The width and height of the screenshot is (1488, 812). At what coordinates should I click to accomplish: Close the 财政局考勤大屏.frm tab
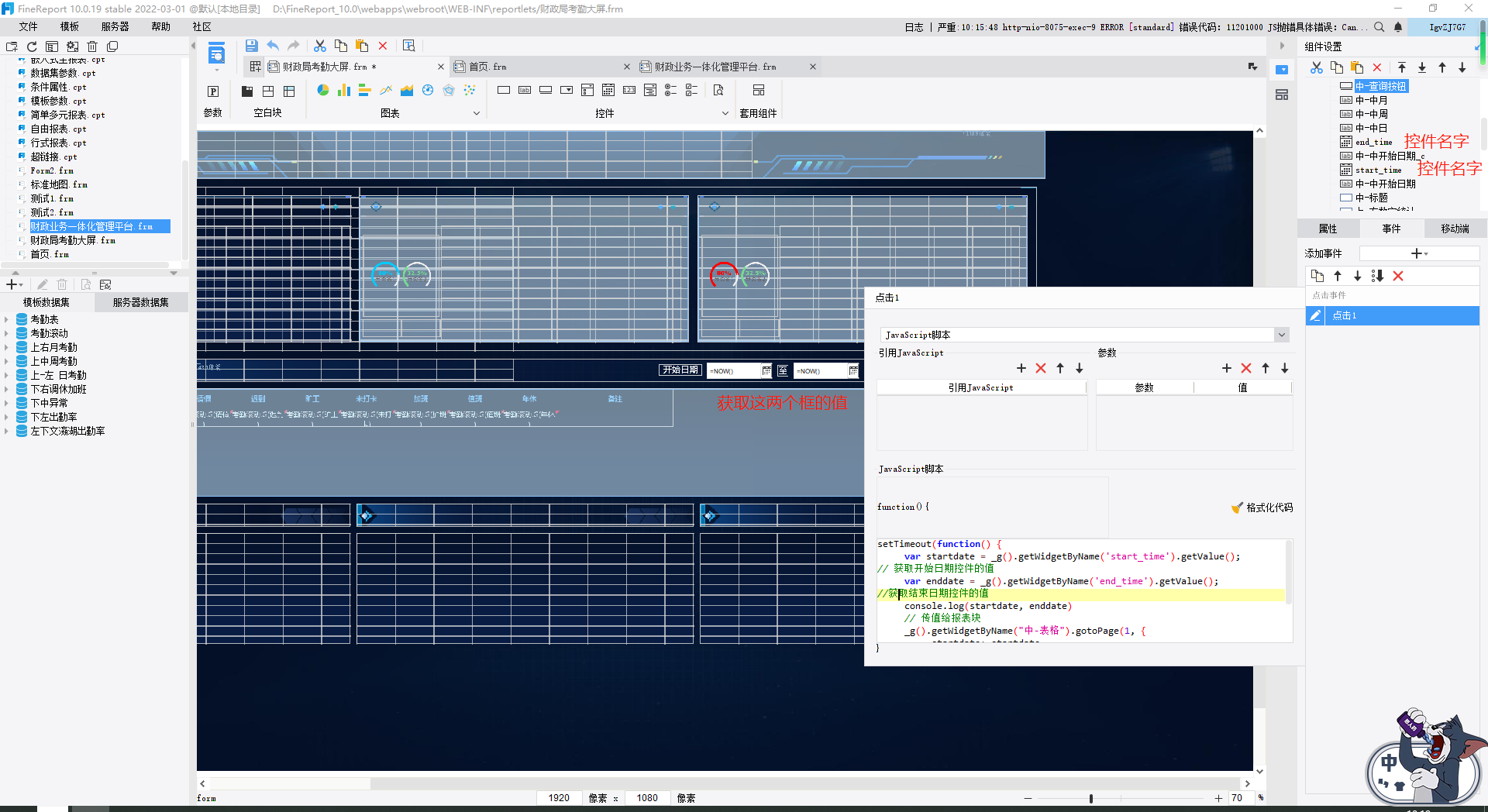[441, 67]
